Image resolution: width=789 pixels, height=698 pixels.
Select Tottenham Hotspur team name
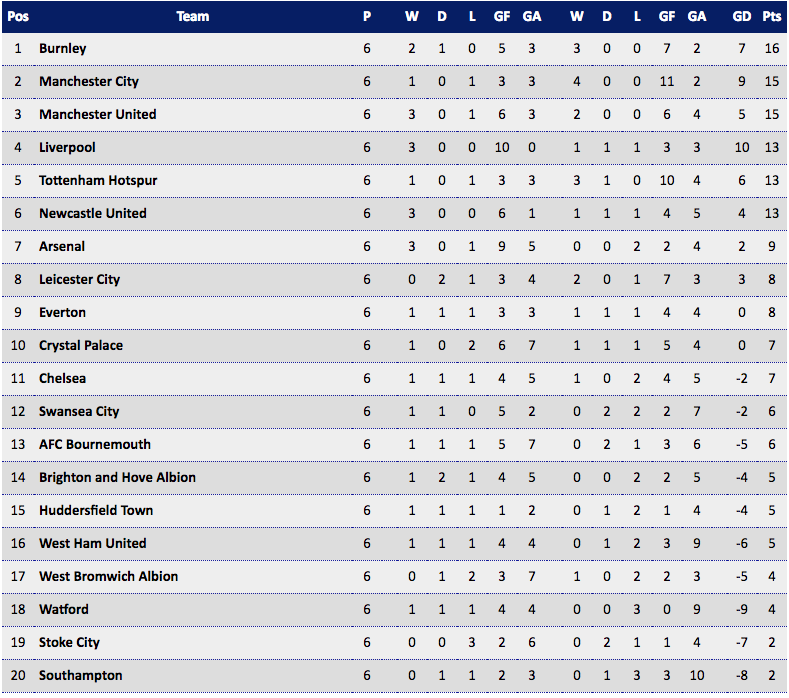(98, 181)
